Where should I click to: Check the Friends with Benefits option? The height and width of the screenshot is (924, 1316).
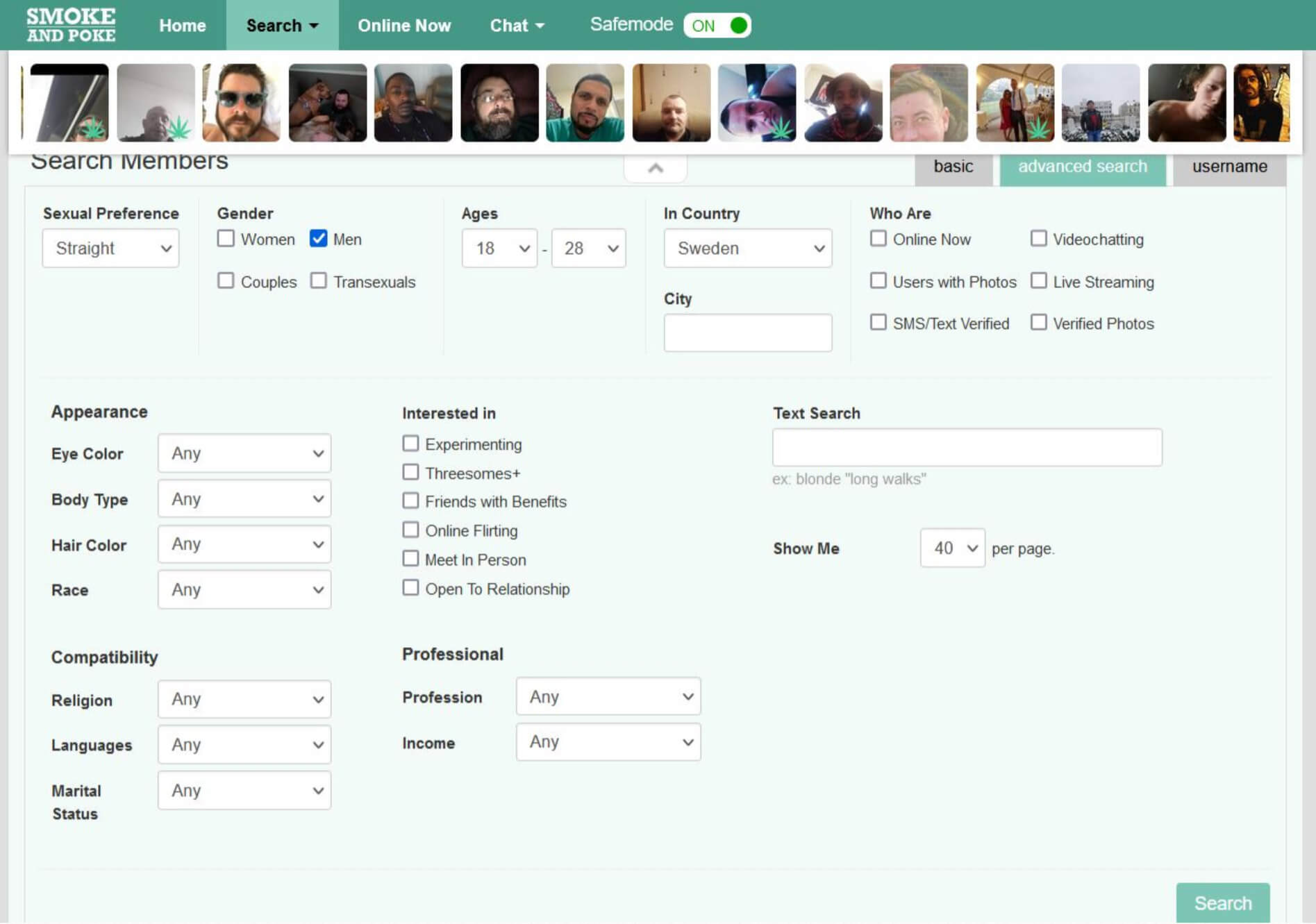(411, 501)
